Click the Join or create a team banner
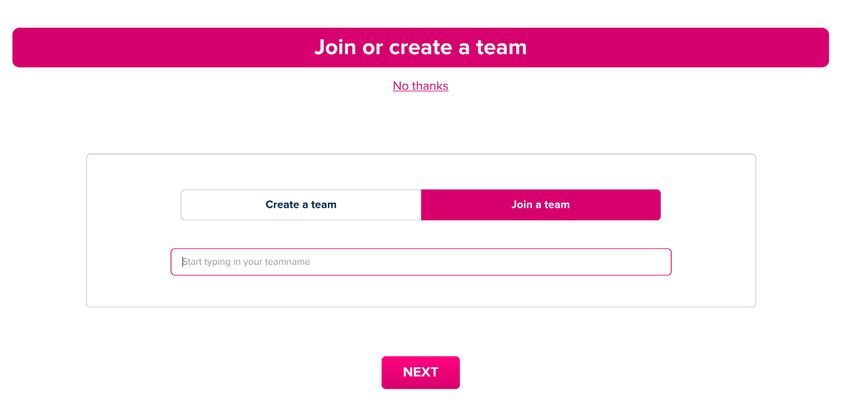This screenshot has width=850, height=414. pos(420,47)
